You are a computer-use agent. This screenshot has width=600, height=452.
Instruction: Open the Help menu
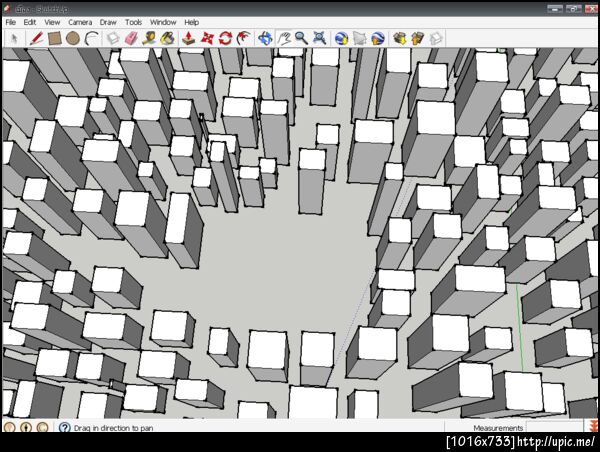[191, 22]
